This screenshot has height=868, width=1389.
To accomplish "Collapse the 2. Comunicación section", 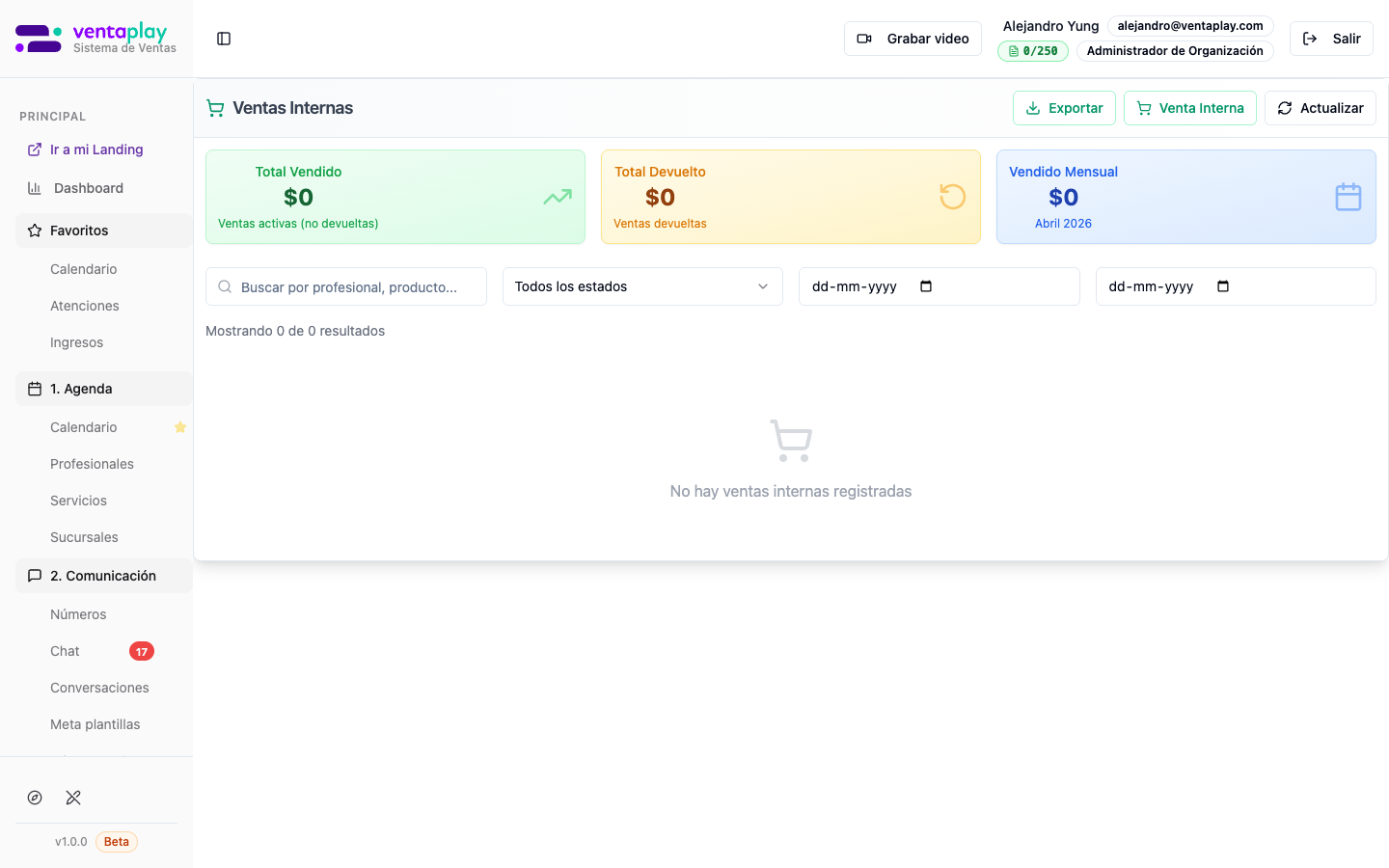I will 103,576.
